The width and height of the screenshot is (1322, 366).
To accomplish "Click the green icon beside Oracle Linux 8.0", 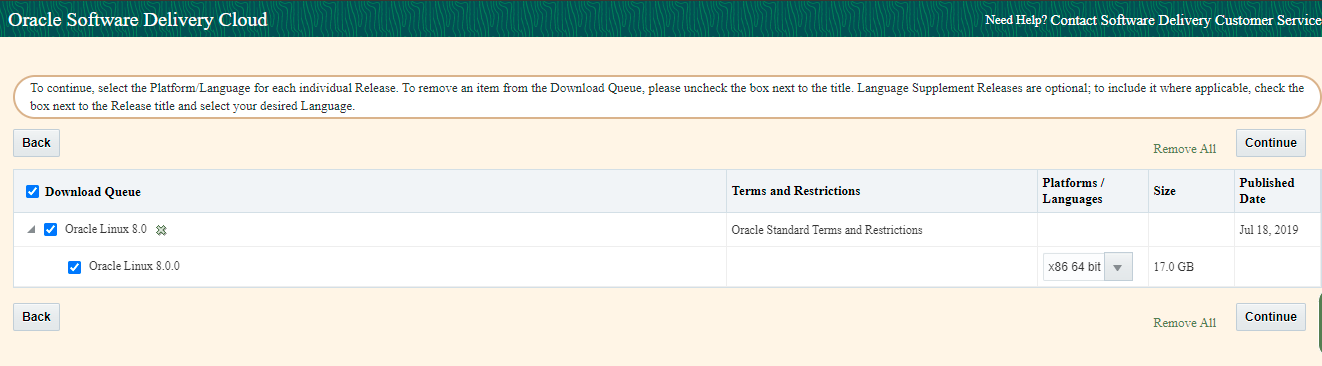I will [161, 230].
